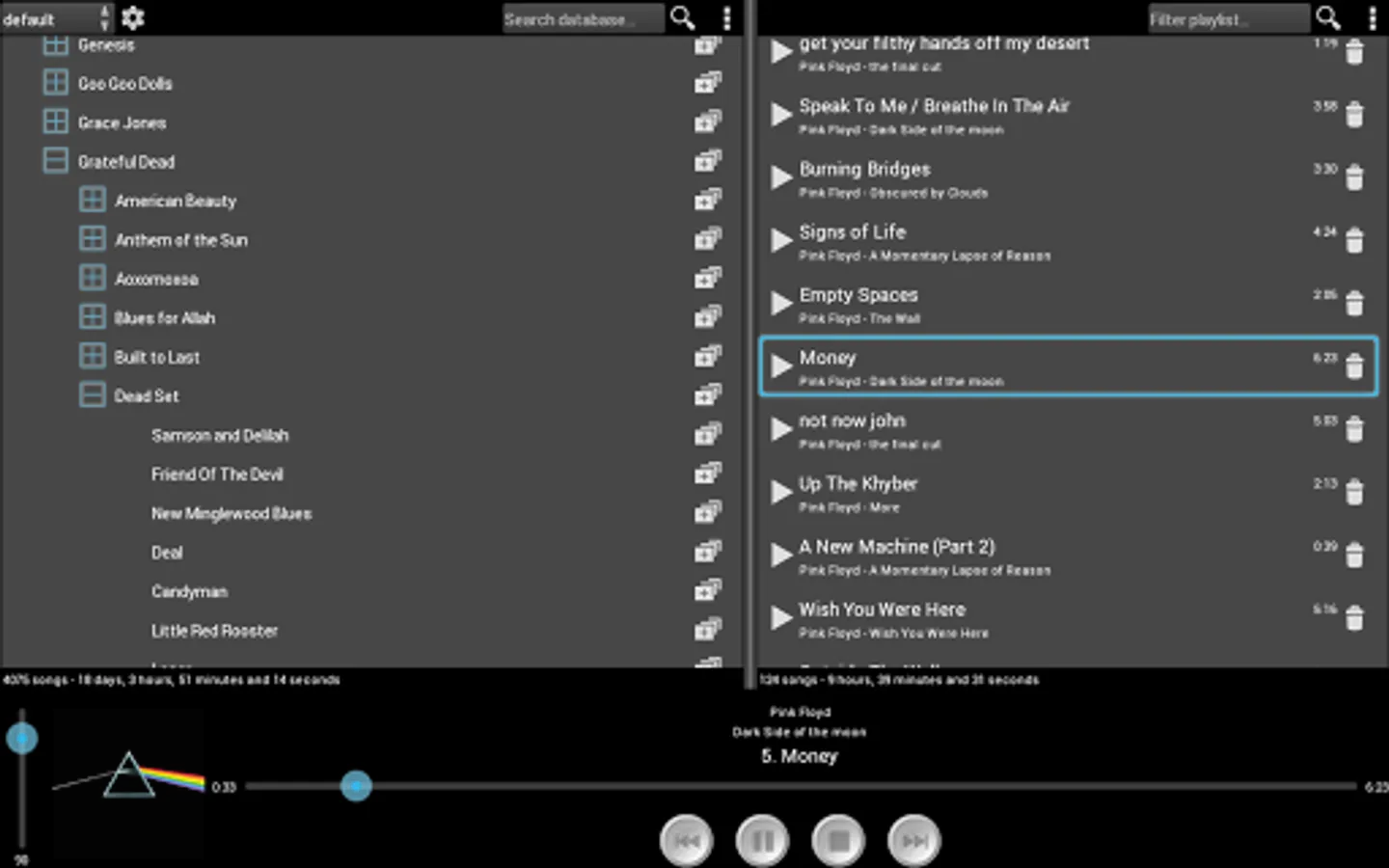Open the settings gear next to default
The image size is (1389, 868).
133,18
